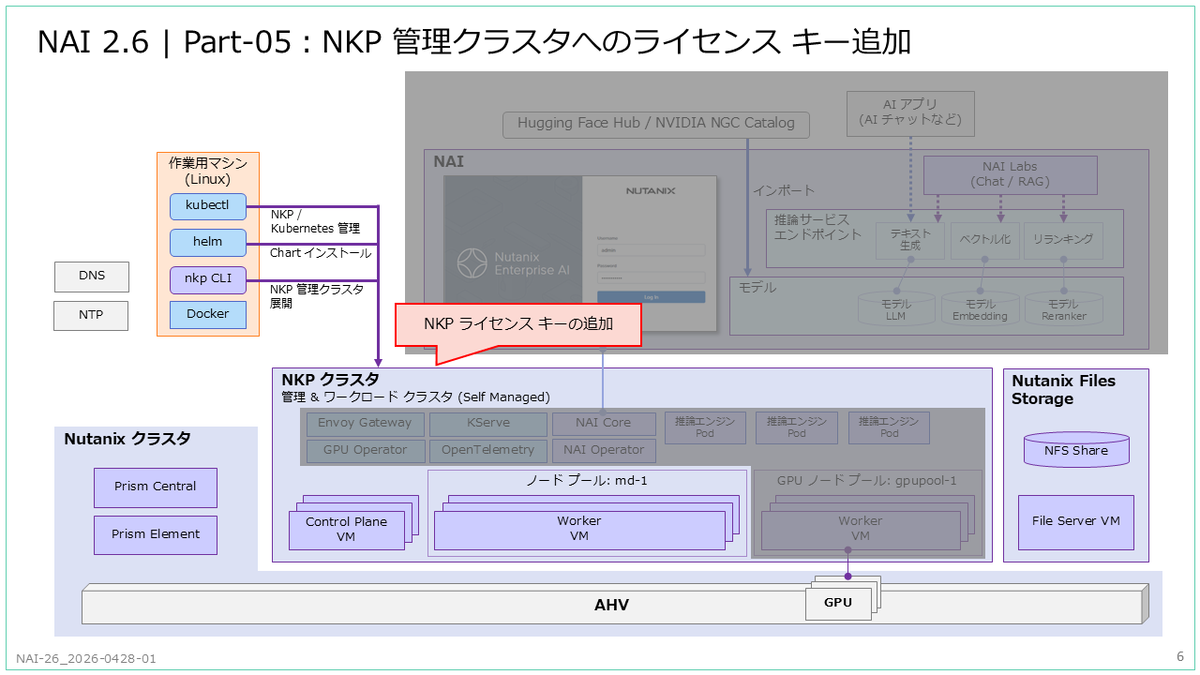
Task: Select the kubectl box in 作業用マシン
Action: pos(208,206)
